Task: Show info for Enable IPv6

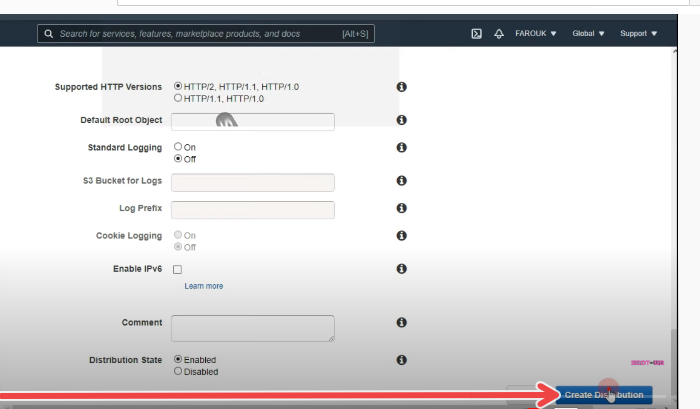Action: 401,269
